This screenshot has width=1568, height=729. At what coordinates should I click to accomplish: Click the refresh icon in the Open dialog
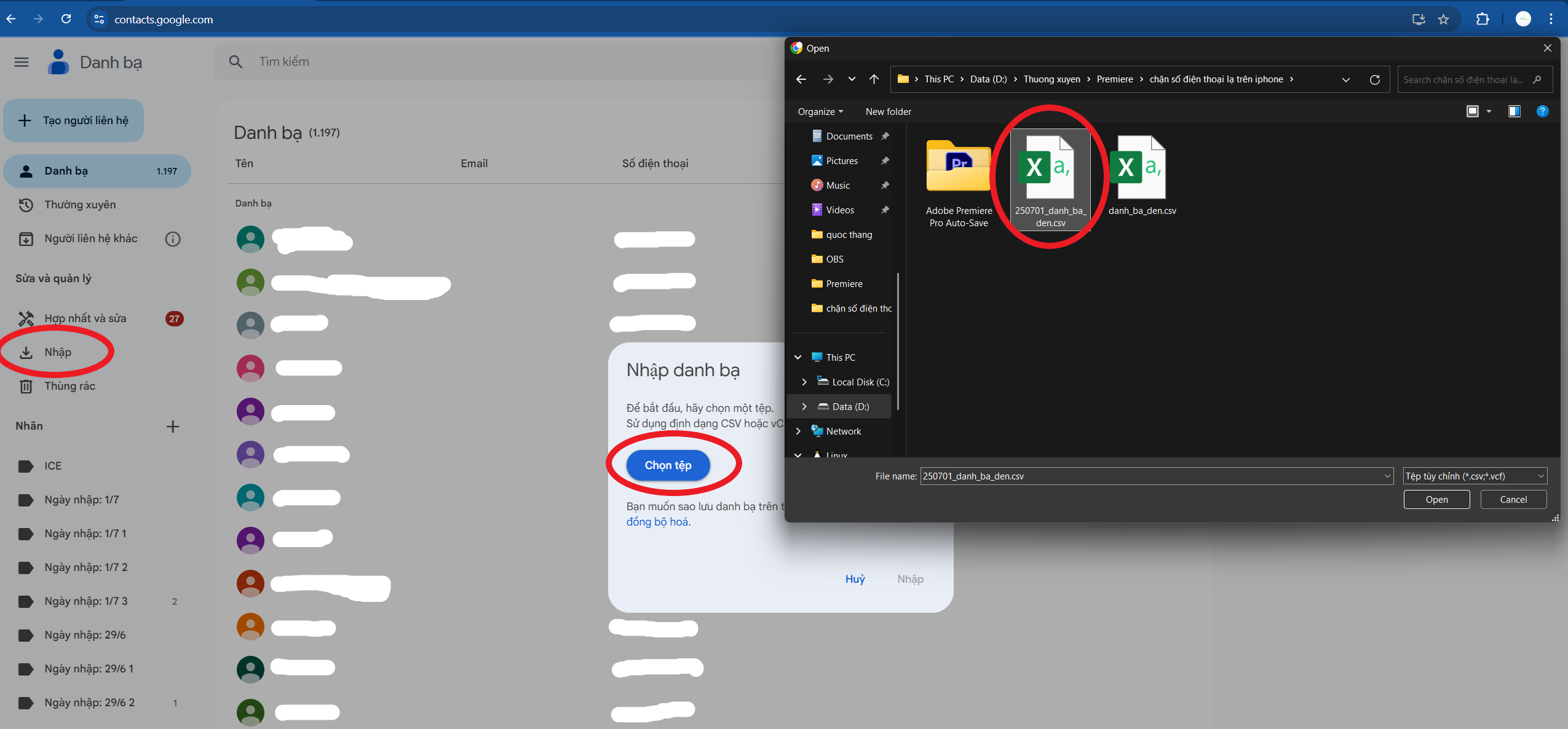click(1375, 79)
